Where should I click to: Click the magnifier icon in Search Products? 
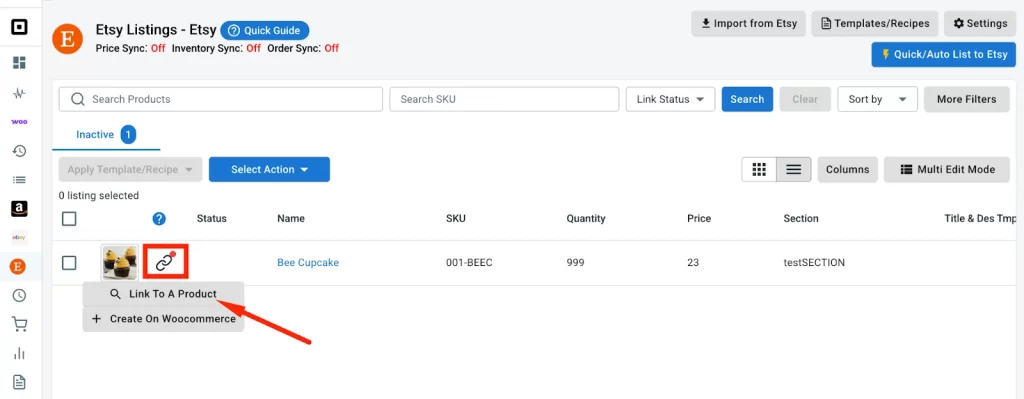78,99
